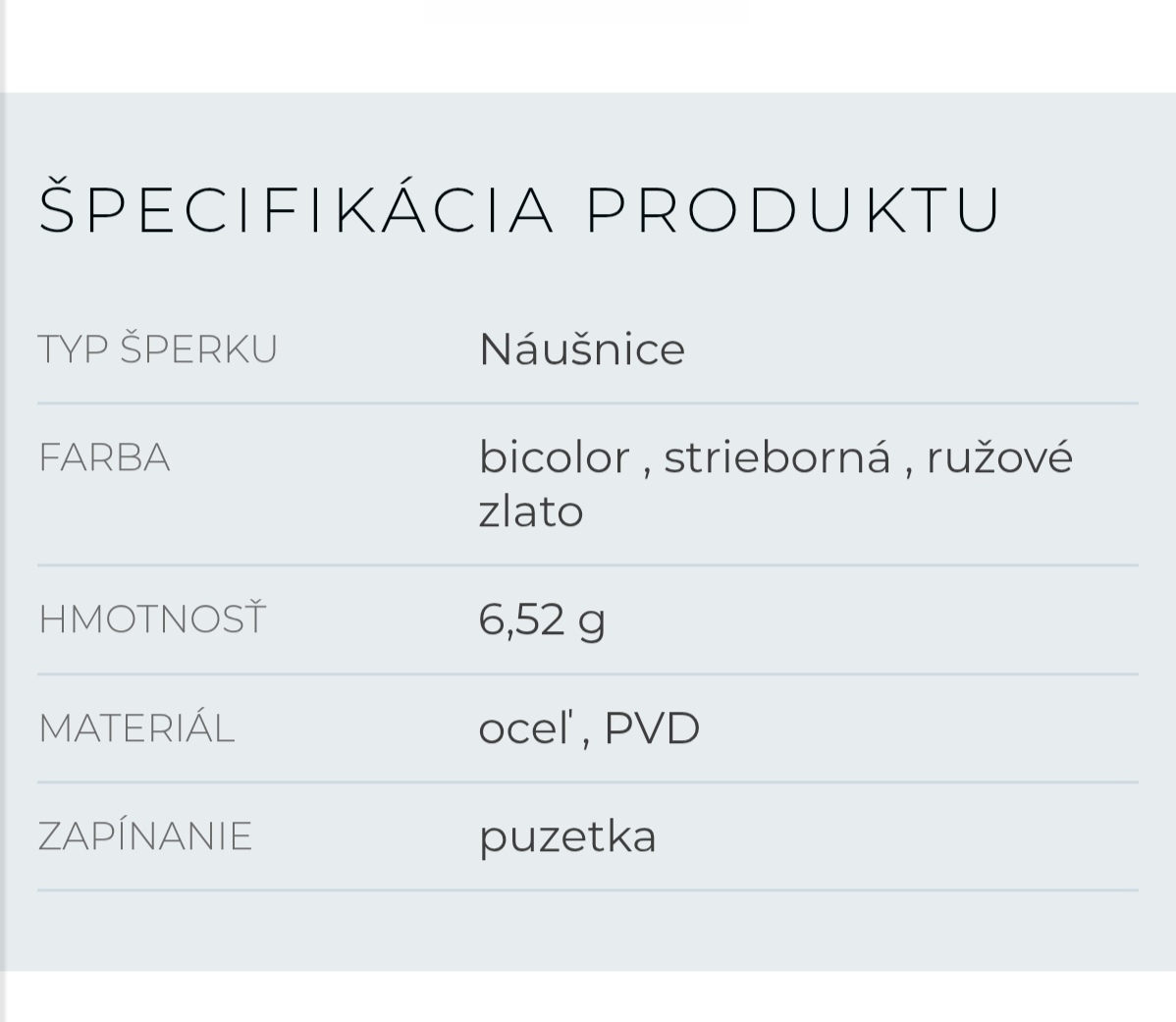Click the word zlato
The height and width of the screenshot is (1022, 1176).
531,511
